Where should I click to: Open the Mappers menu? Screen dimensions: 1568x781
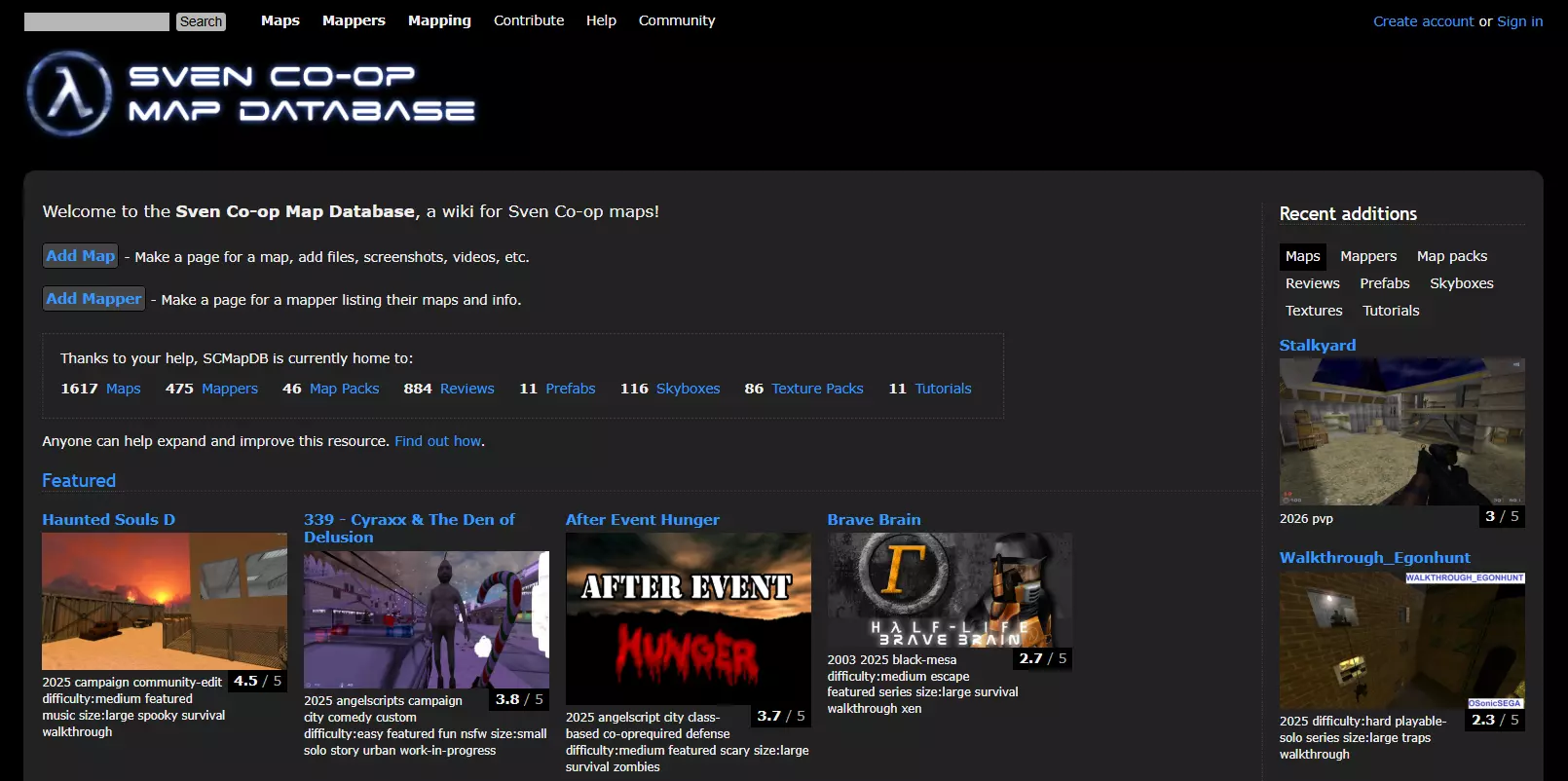354,20
